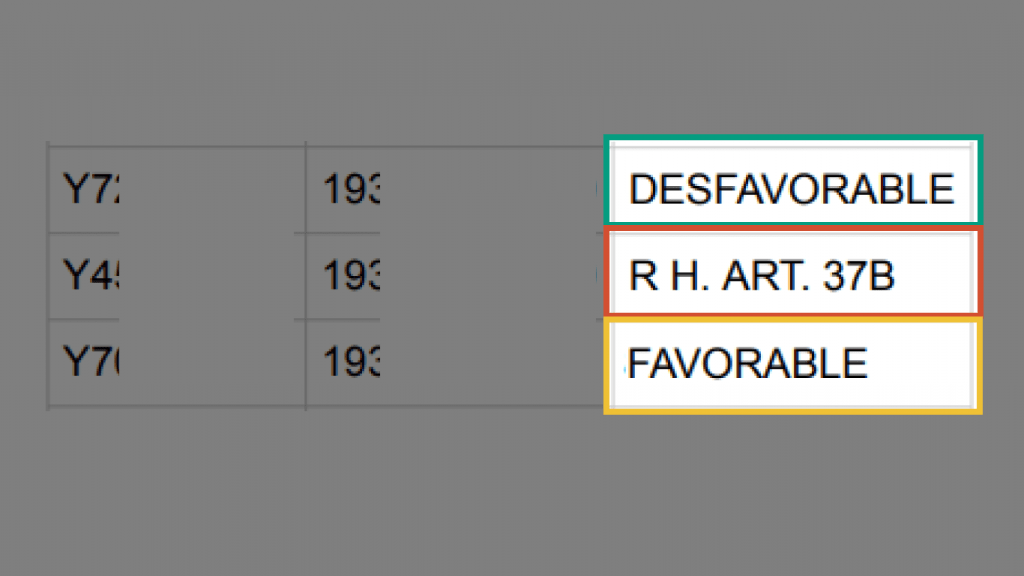Click the column divider between Y and 193 columns
This screenshot has width=1024, height=576.
pos(306,276)
